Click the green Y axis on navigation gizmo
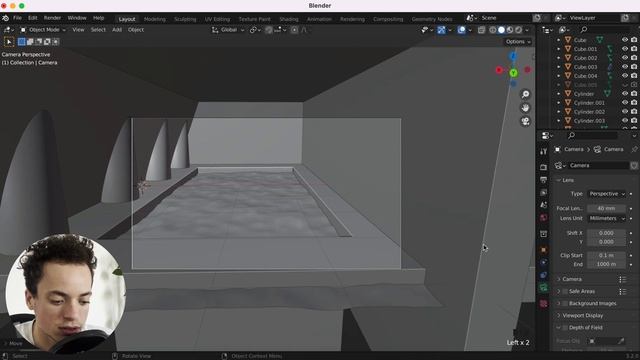The width and height of the screenshot is (640, 360). point(513,73)
